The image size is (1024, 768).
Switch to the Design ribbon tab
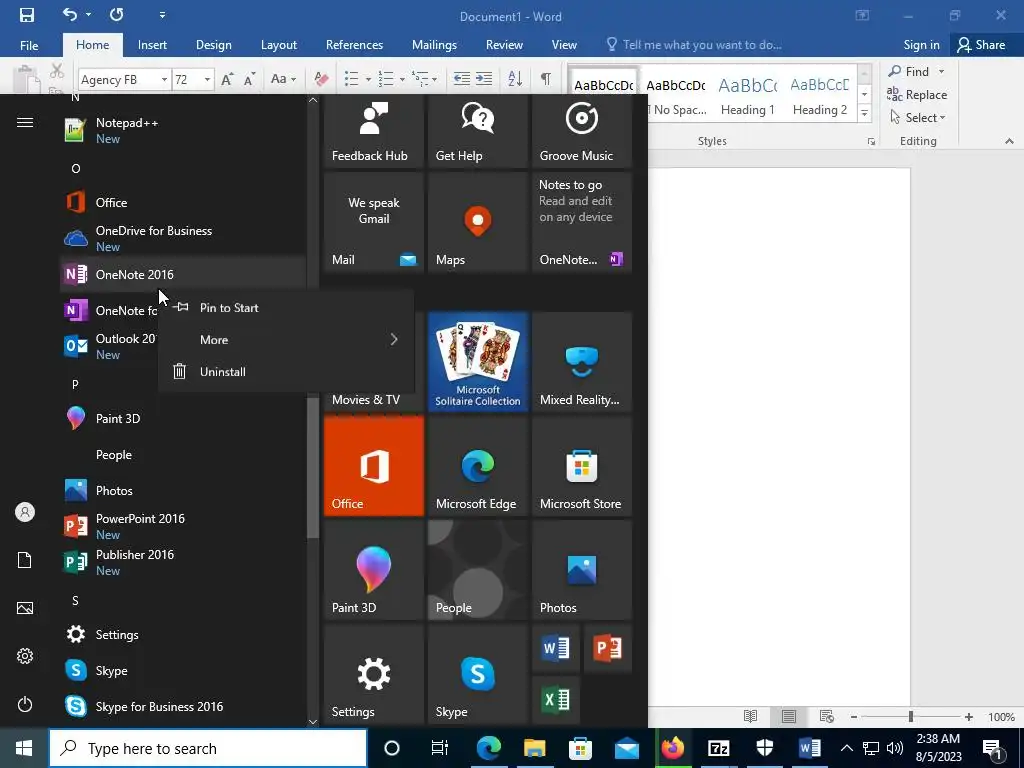point(214,45)
